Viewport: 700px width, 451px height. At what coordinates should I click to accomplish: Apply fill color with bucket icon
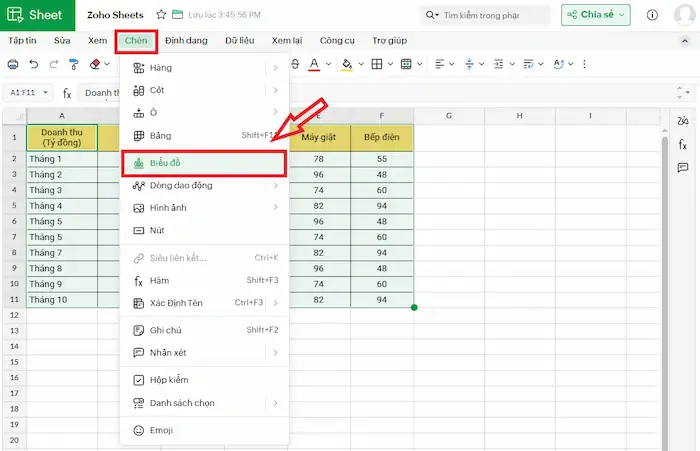[x=347, y=64]
